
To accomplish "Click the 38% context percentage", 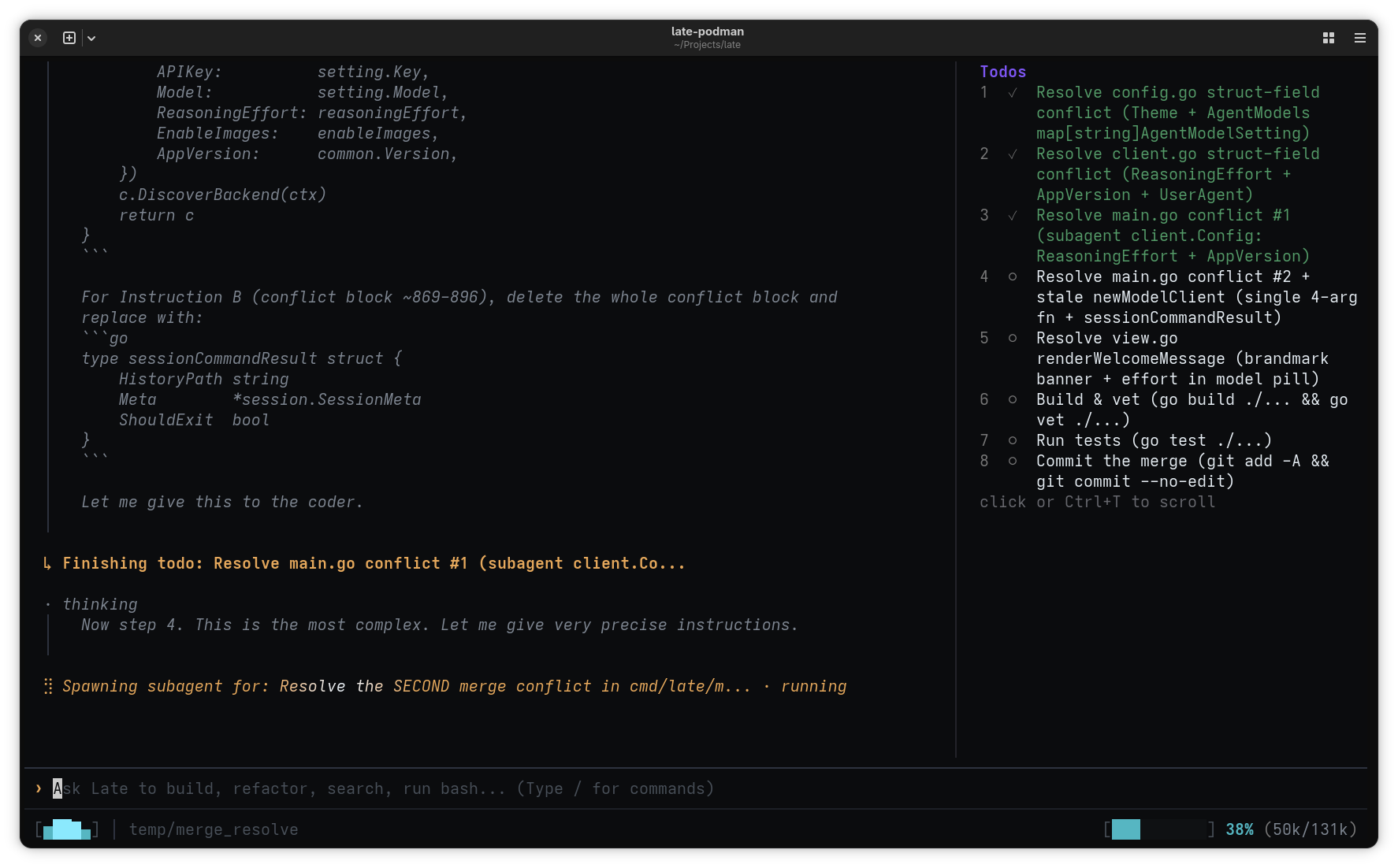I will coord(1239,829).
